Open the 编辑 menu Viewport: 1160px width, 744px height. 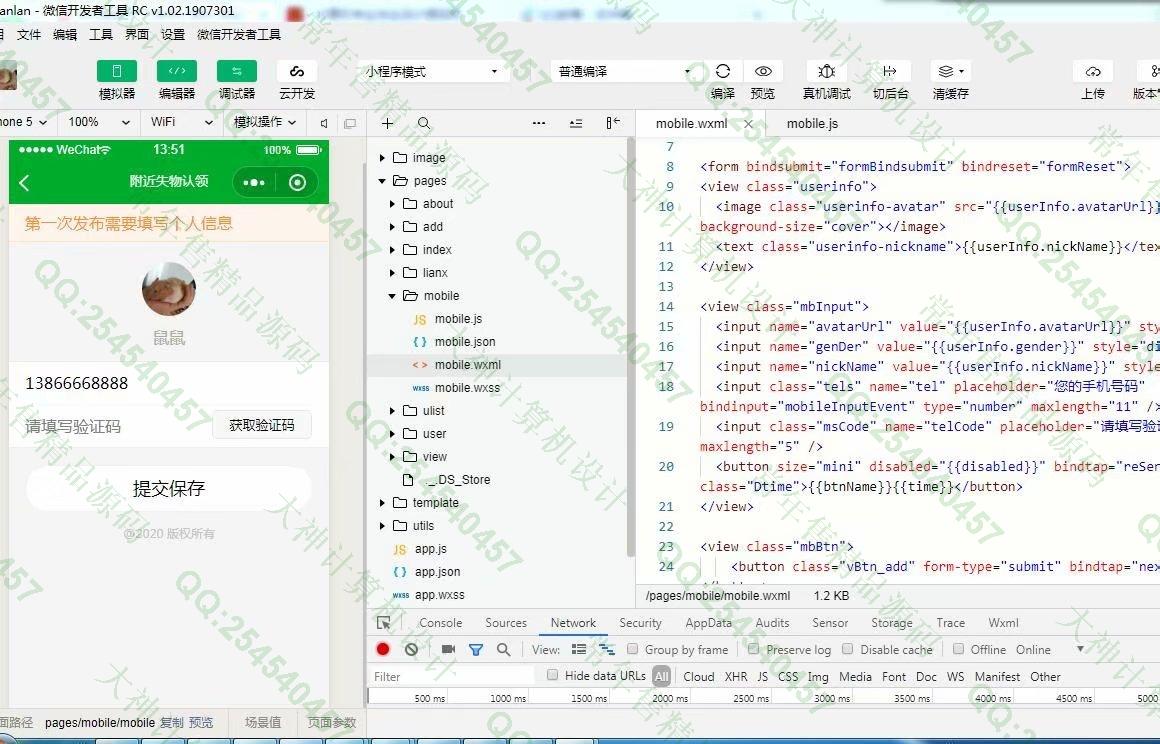point(65,34)
